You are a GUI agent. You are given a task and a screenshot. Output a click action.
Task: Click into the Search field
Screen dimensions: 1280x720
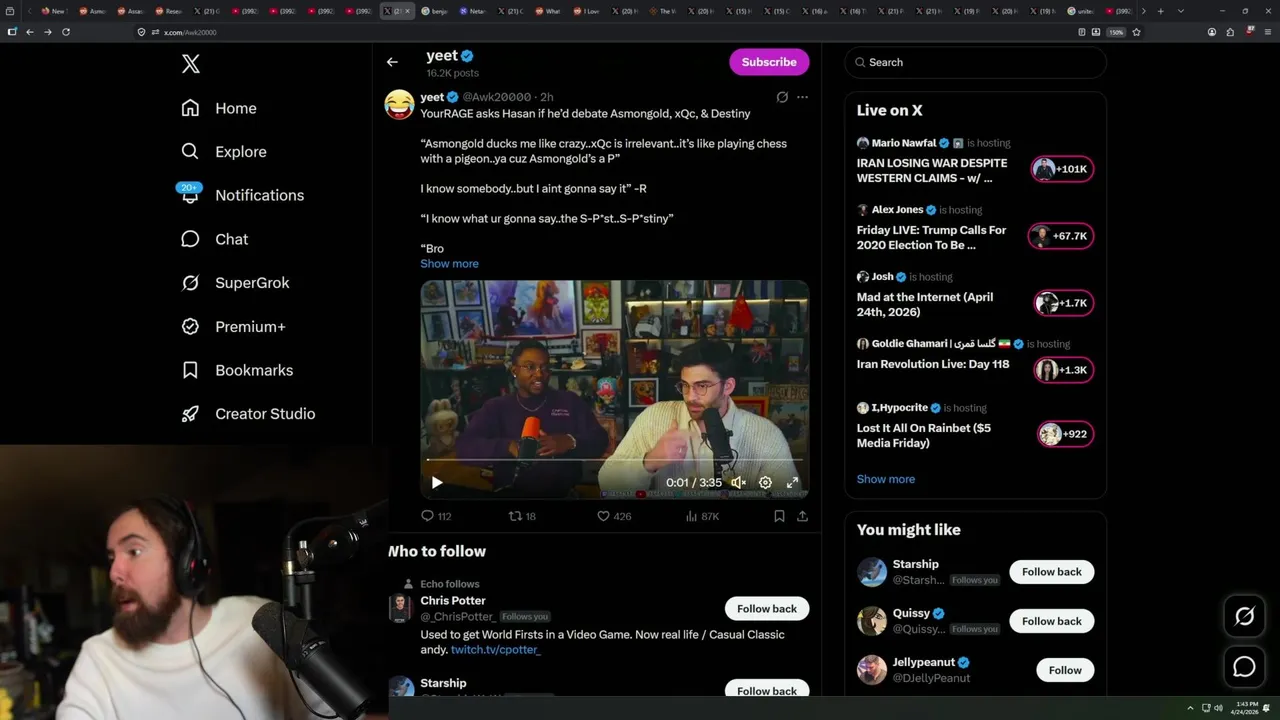click(x=975, y=62)
